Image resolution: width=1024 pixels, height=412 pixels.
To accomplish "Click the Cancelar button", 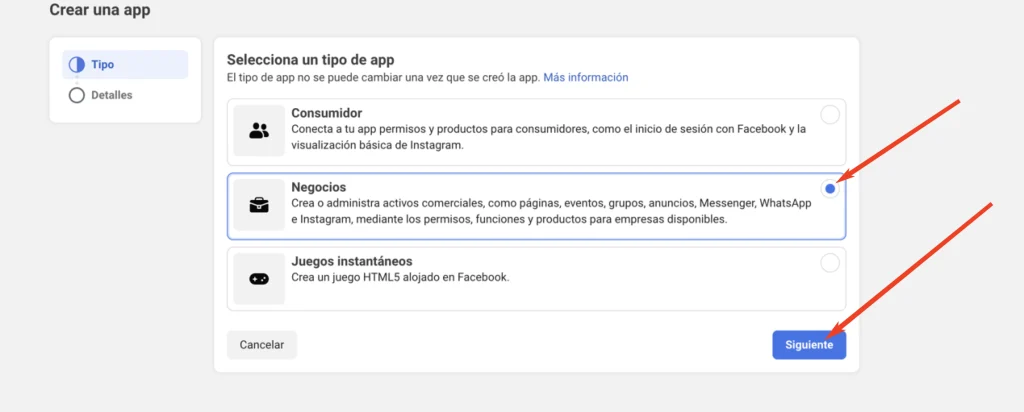I will click(x=262, y=345).
